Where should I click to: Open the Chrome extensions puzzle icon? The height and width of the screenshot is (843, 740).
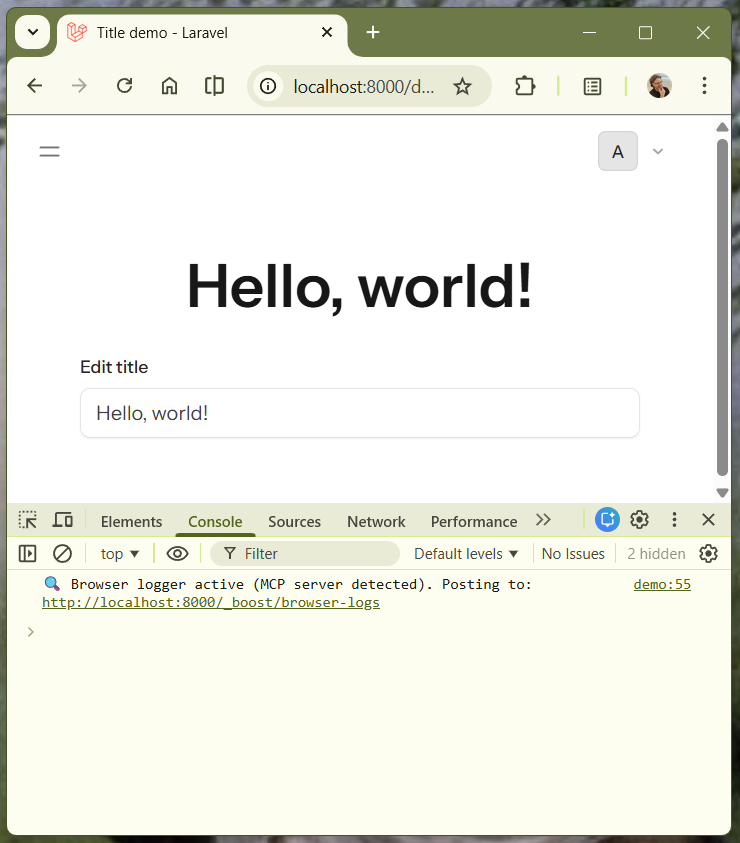525,86
